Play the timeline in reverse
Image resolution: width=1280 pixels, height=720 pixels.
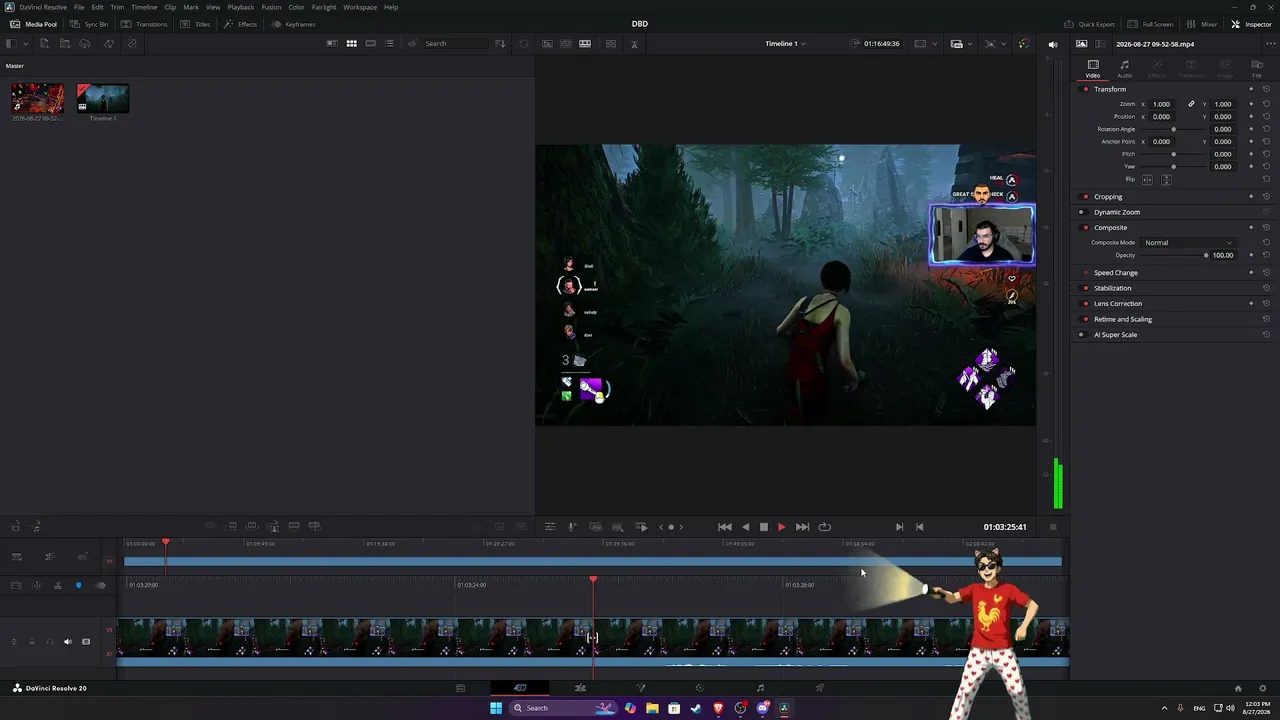pyautogui.click(x=745, y=527)
